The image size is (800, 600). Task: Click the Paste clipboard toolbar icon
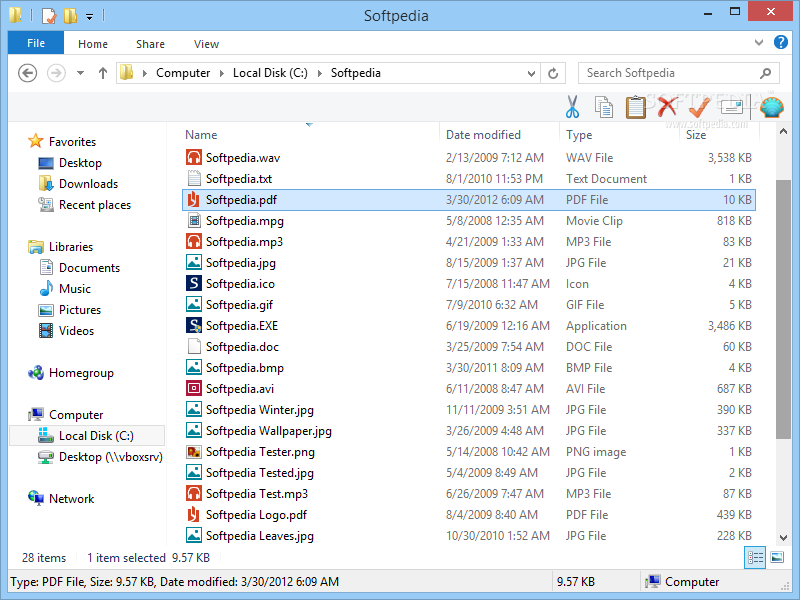pyautogui.click(x=635, y=107)
